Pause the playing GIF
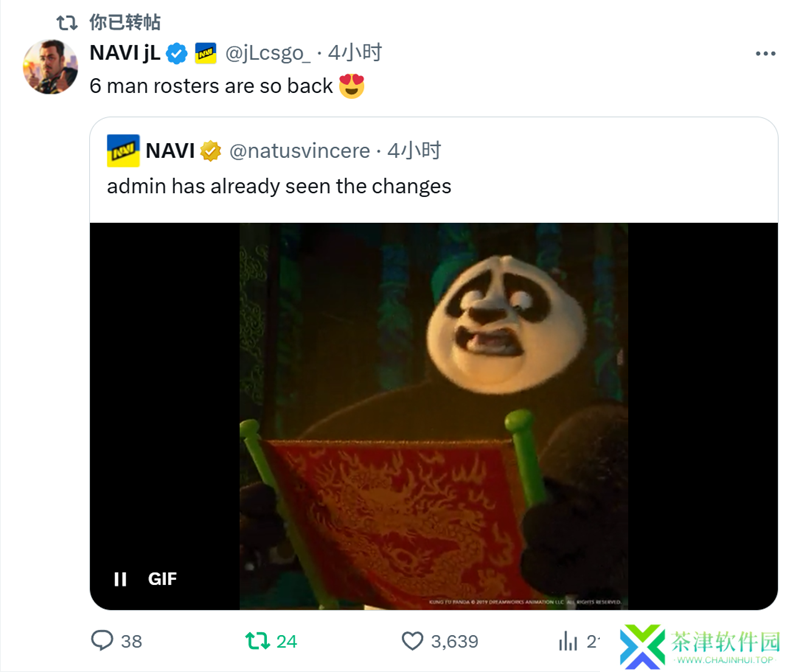This screenshot has width=800, height=672. [120, 579]
